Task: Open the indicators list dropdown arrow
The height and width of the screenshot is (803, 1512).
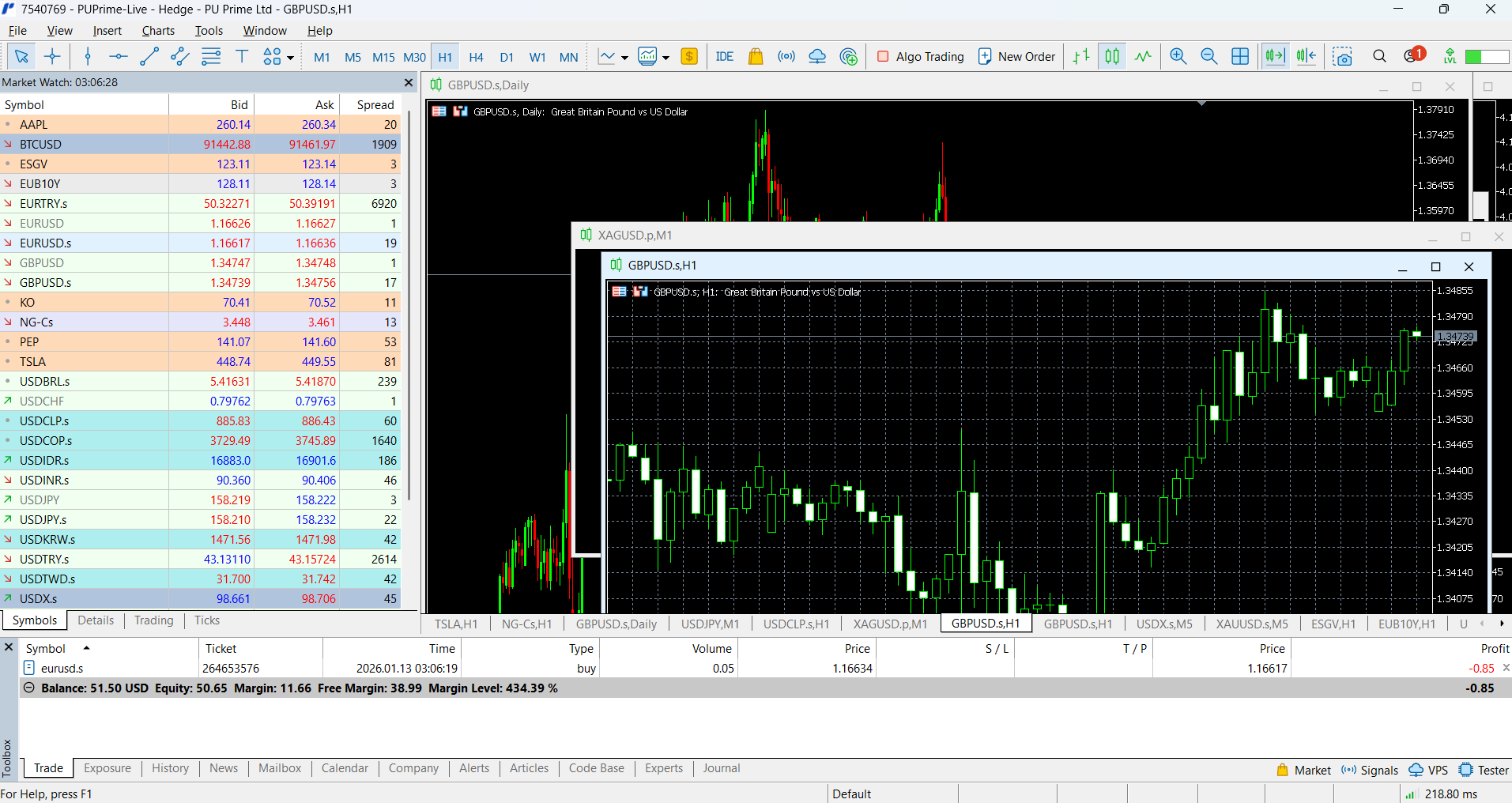Action: [624, 57]
